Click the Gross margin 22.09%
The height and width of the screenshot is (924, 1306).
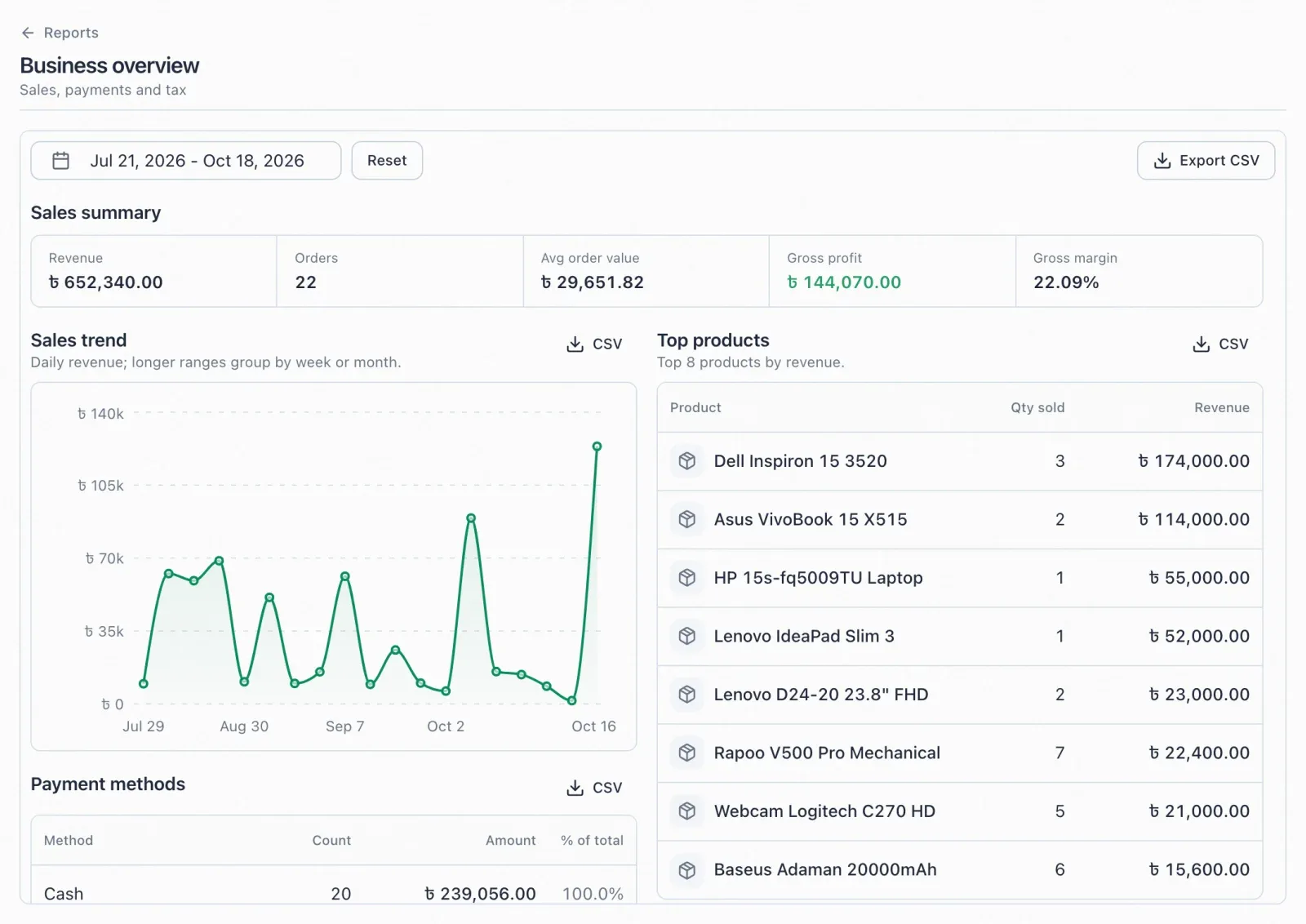1066,282
